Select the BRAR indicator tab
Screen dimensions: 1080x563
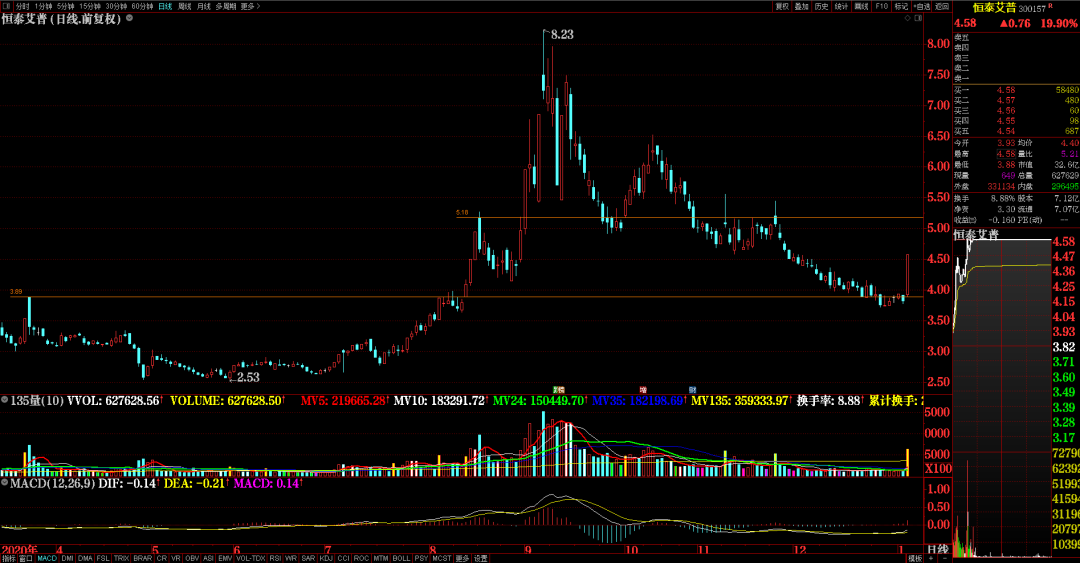click(143, 558)
